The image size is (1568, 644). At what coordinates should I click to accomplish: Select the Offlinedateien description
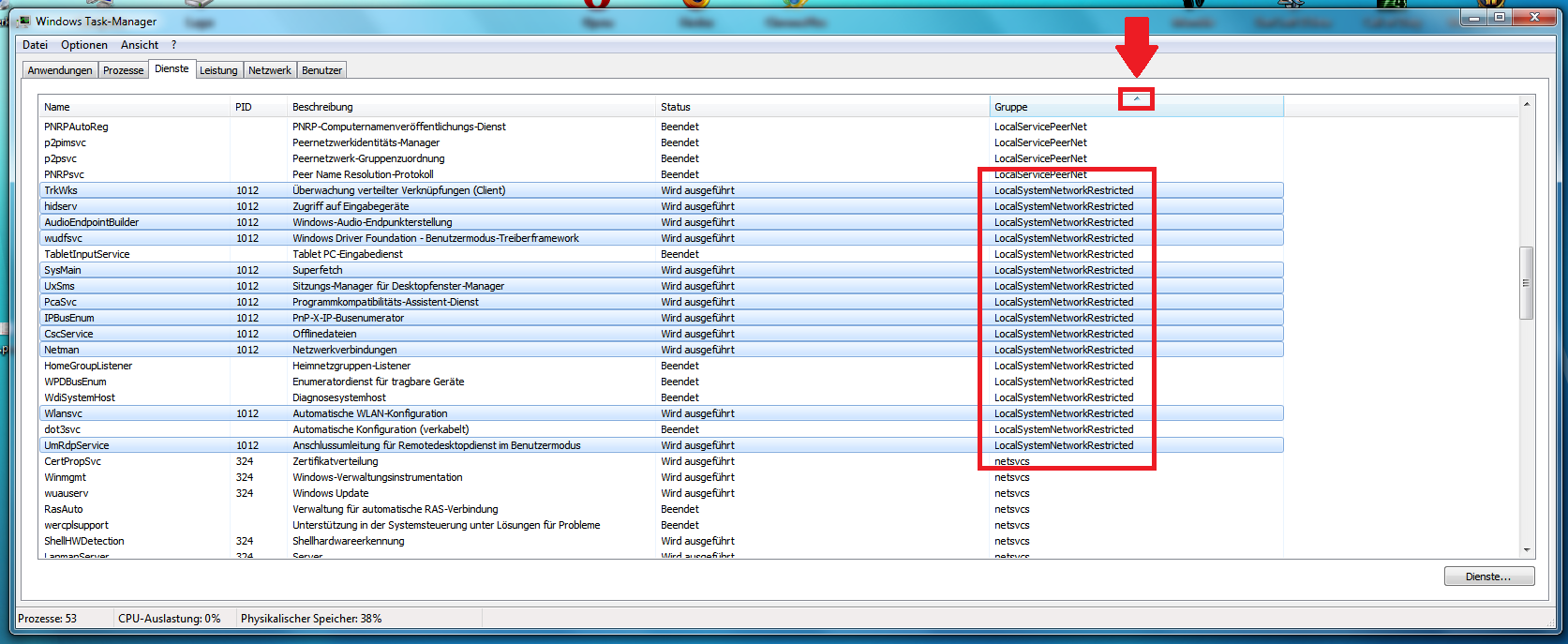(x=324, y=334)
